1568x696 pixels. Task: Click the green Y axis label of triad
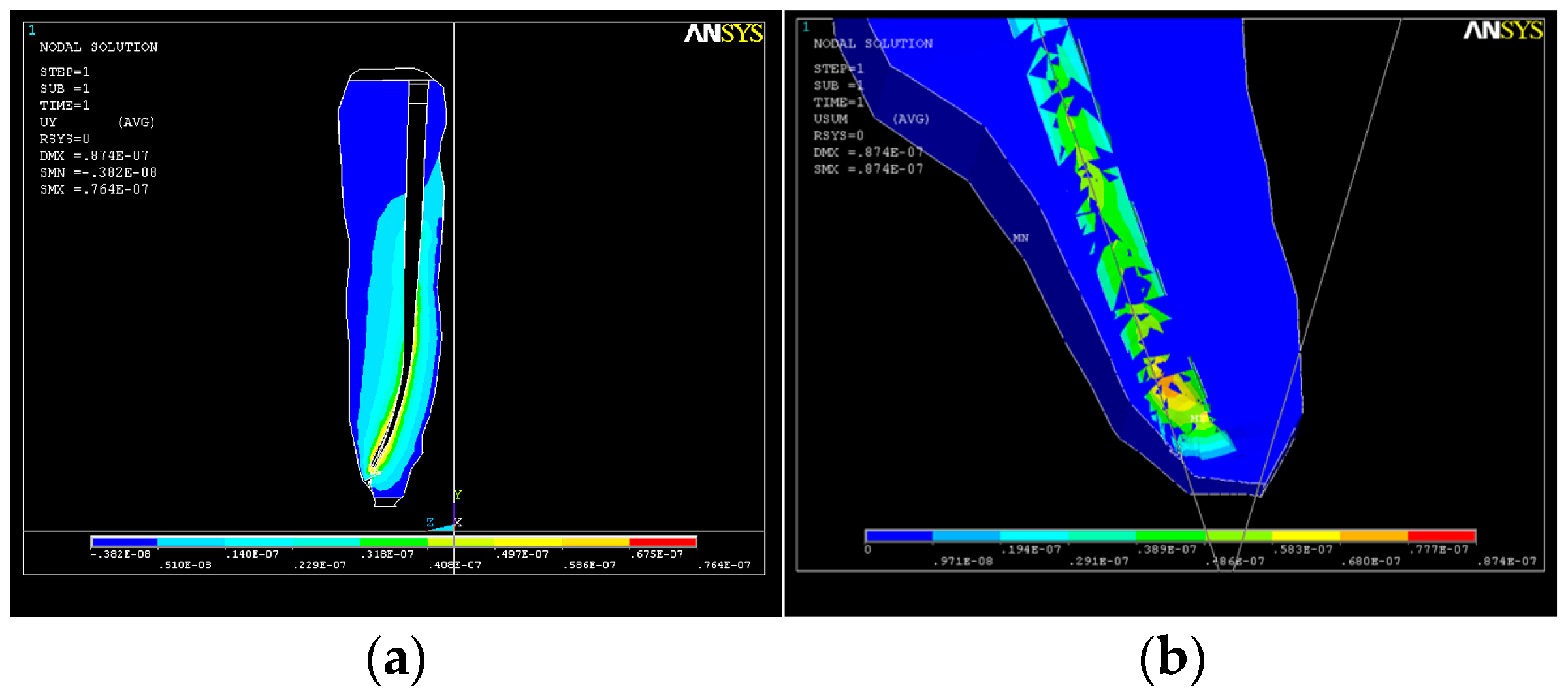(458, 495)
